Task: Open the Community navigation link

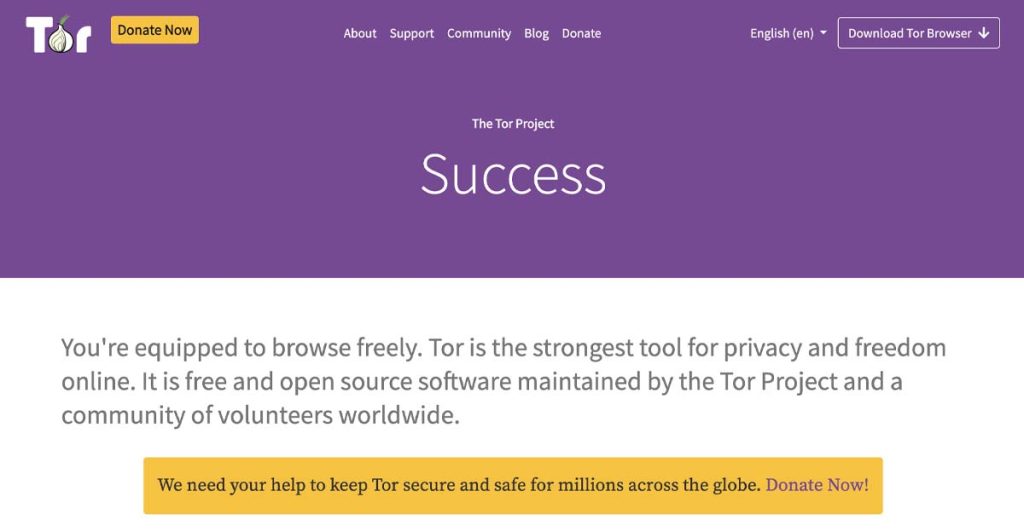Action: point(479,33)
